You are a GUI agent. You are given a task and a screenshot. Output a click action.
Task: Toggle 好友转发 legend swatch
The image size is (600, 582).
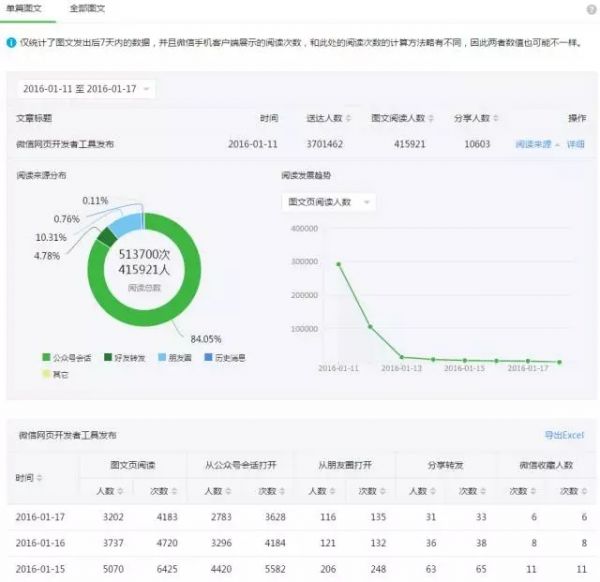coord(108,357)
